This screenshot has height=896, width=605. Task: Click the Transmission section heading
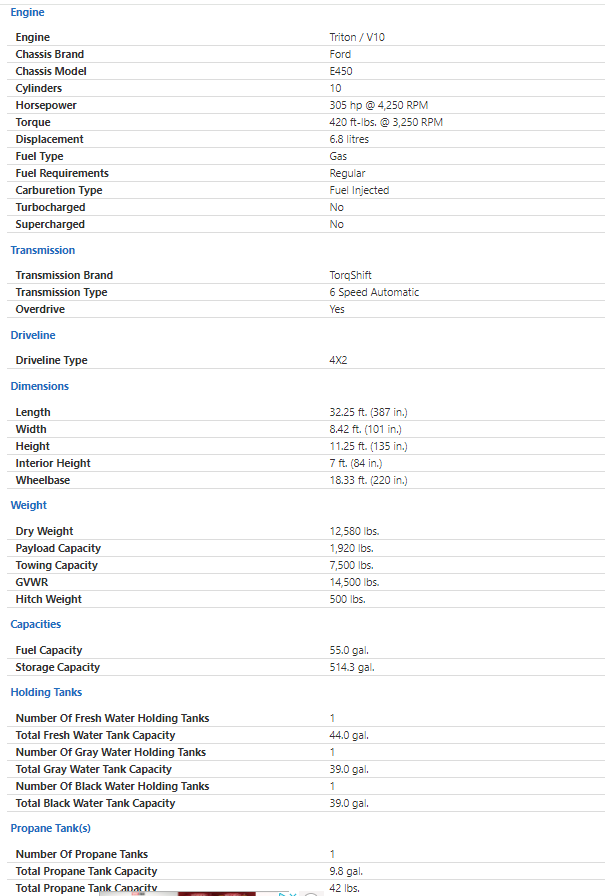pyautogui.click(x=43, y=250)
